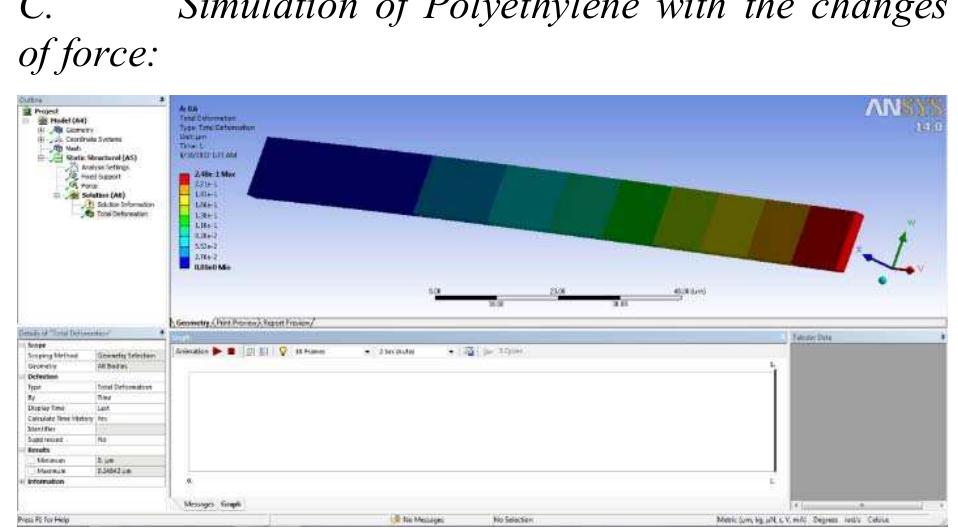Viewport: 958px width, 528px height.
Task: Click the Scoping Method value Geometry Selection
Action: pos(130,356)
